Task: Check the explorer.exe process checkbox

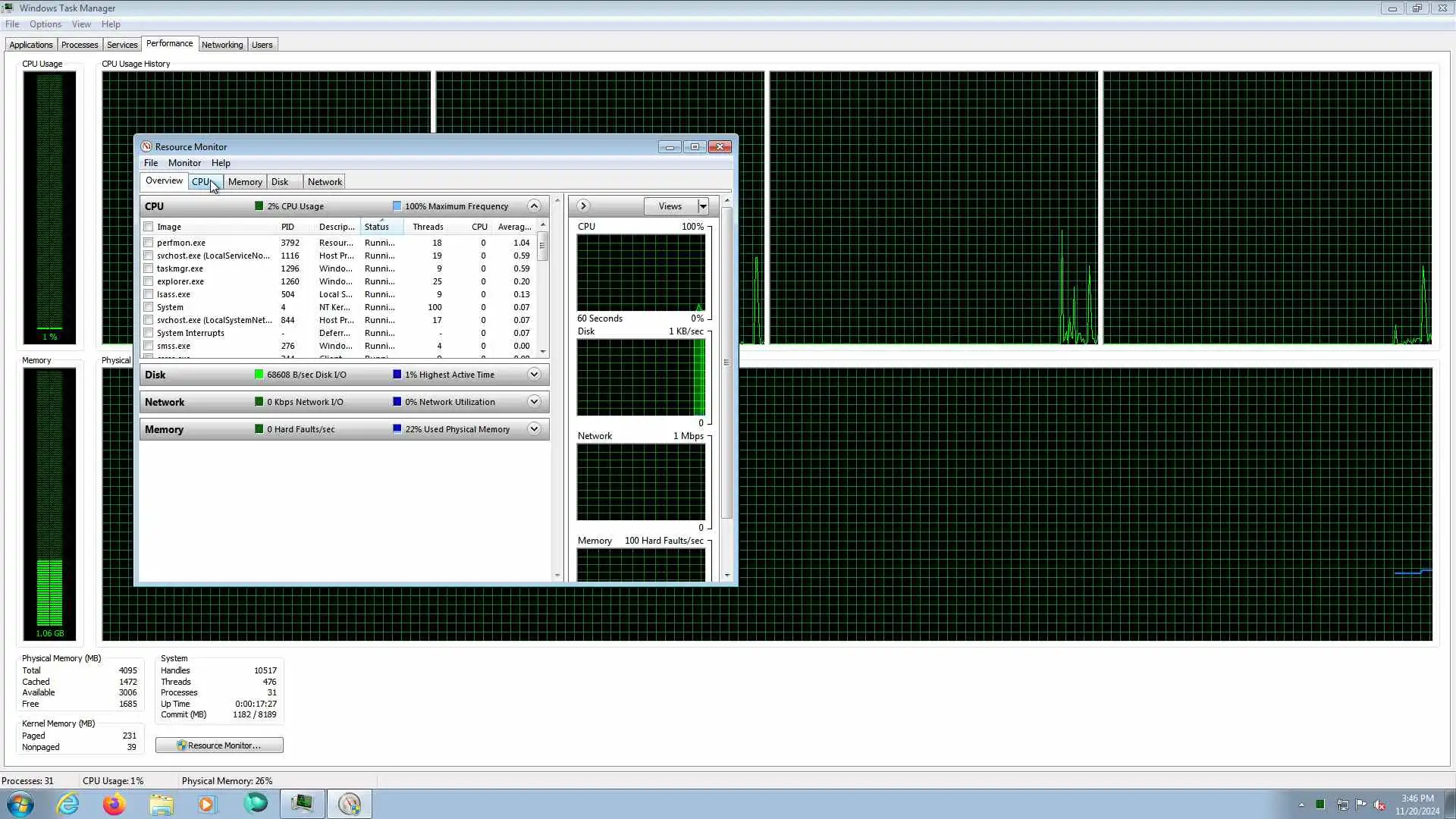Action: (x=149, y=281)
